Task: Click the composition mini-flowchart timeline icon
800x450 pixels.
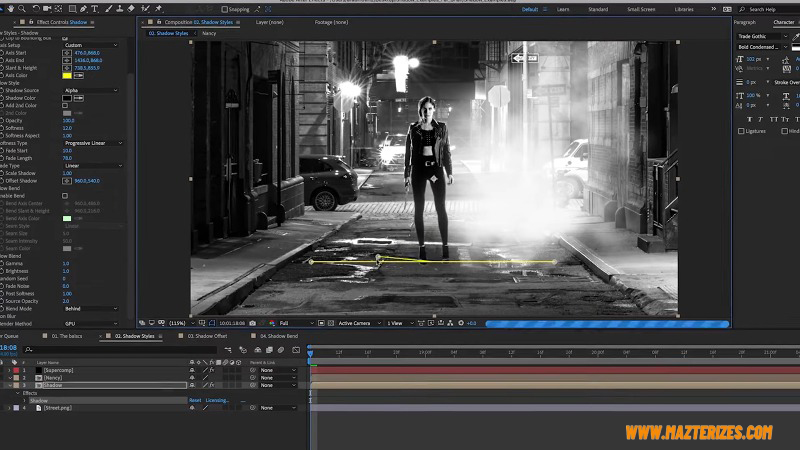Action: click(x=228, y=349)
